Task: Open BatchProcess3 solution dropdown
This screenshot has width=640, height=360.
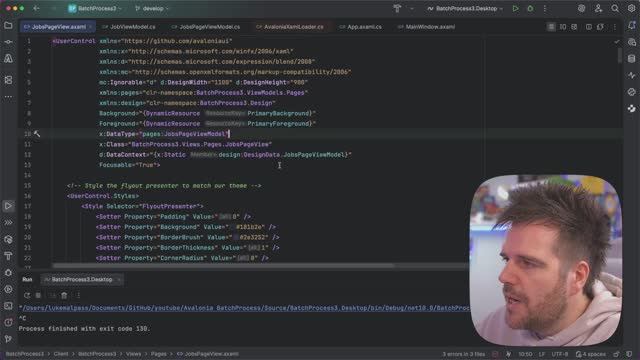Action: point(96,8)
